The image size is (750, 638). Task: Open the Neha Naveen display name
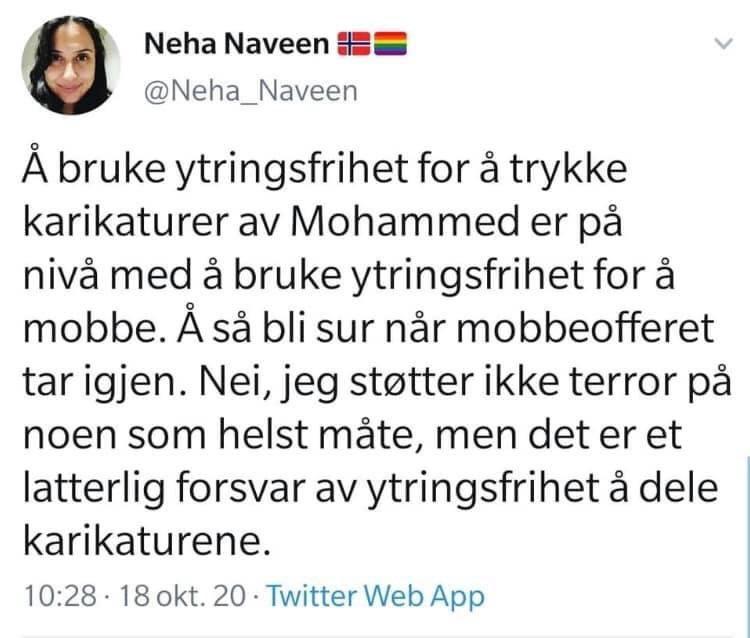click(x=236, y=44)
